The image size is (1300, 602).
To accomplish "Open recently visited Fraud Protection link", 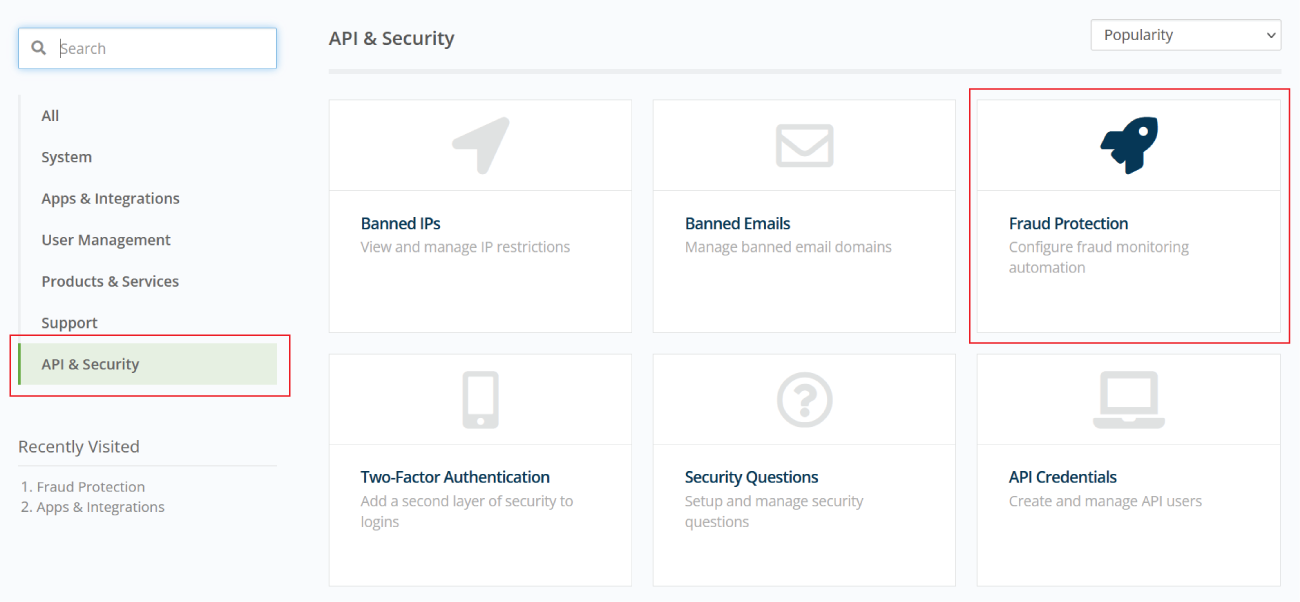I will [x=91, y=487].
